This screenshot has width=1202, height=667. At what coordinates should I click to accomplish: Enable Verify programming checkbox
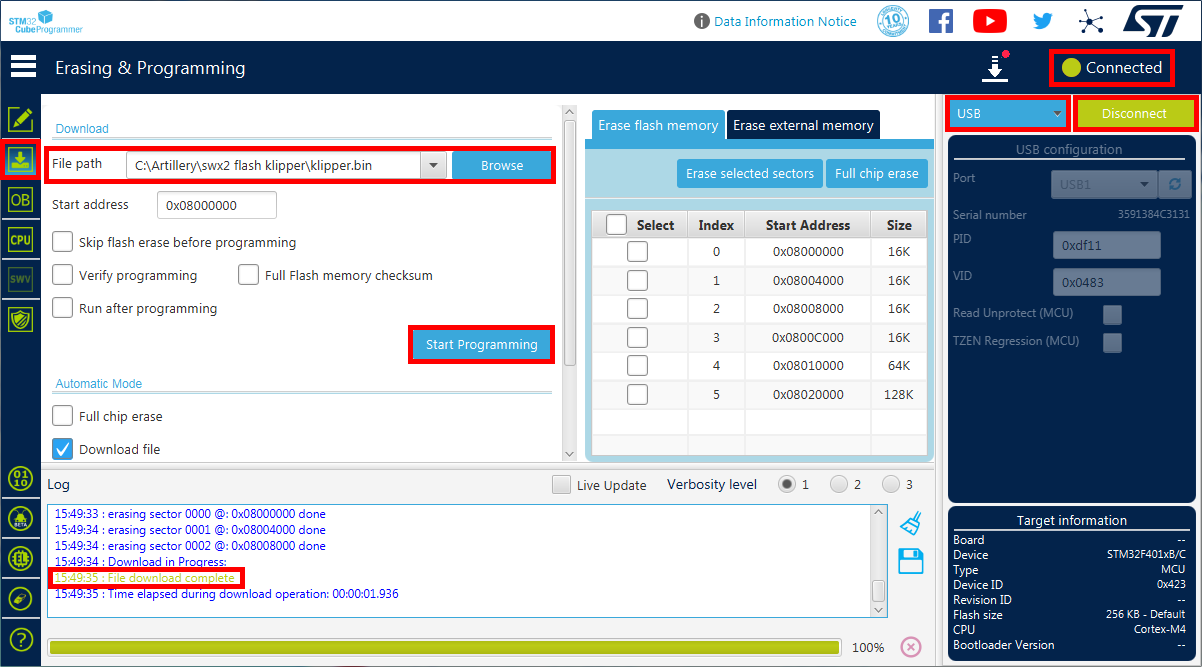click(63, 275)
